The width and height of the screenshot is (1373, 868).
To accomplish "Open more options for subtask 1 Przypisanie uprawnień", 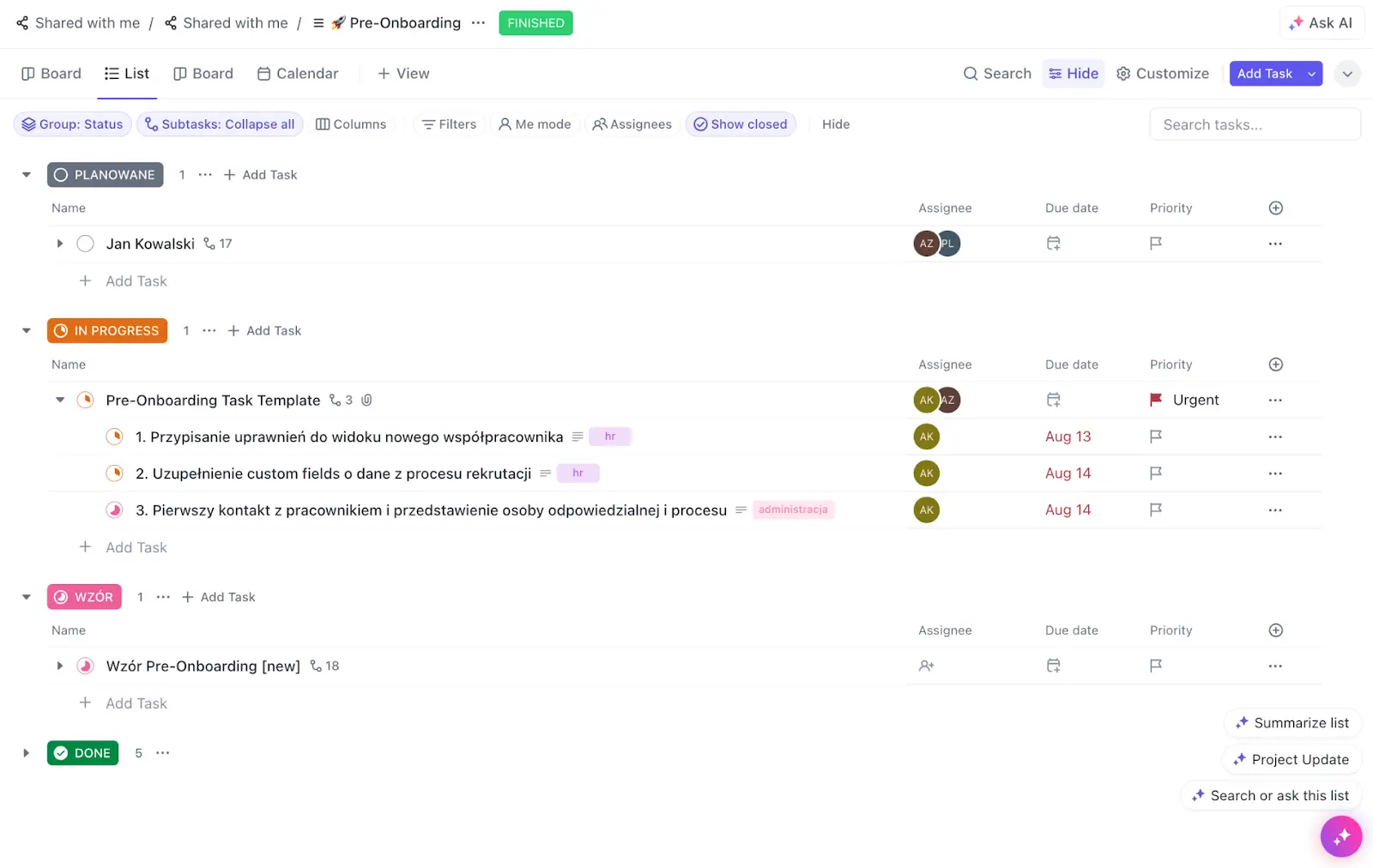I will [1275, 437].
